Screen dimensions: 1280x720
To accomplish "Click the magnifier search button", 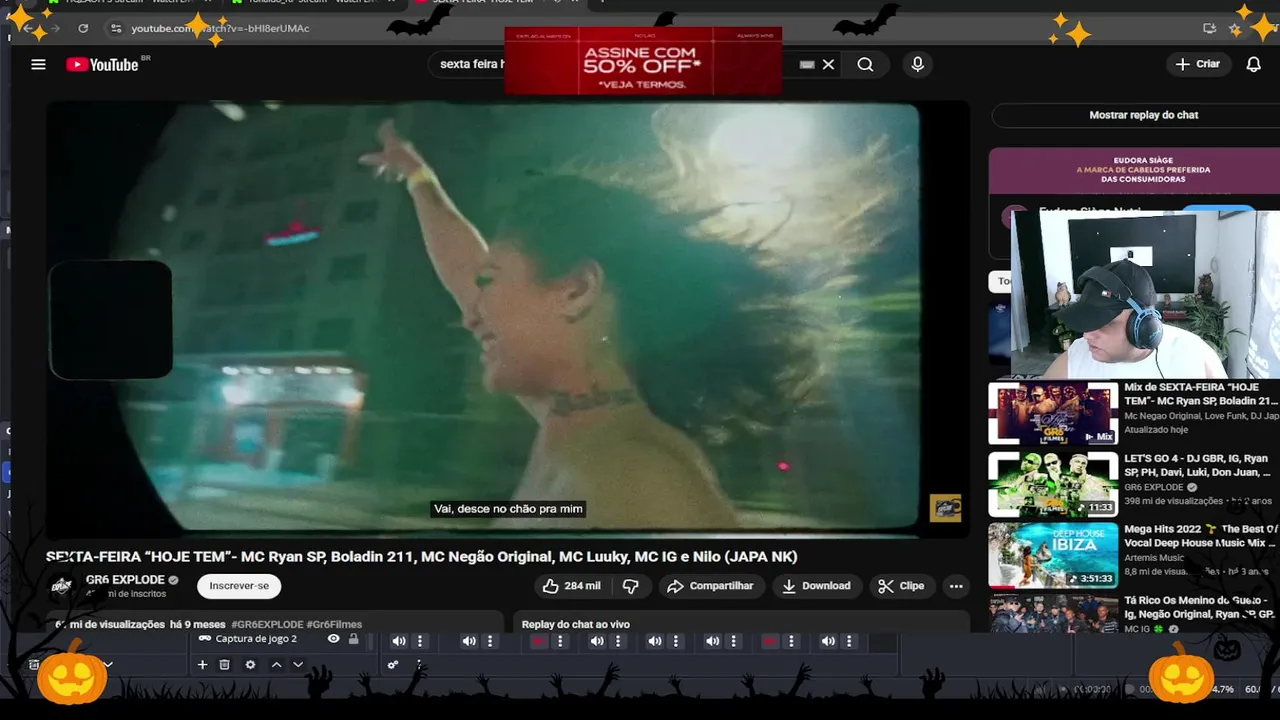I will [x=865, y=64].
